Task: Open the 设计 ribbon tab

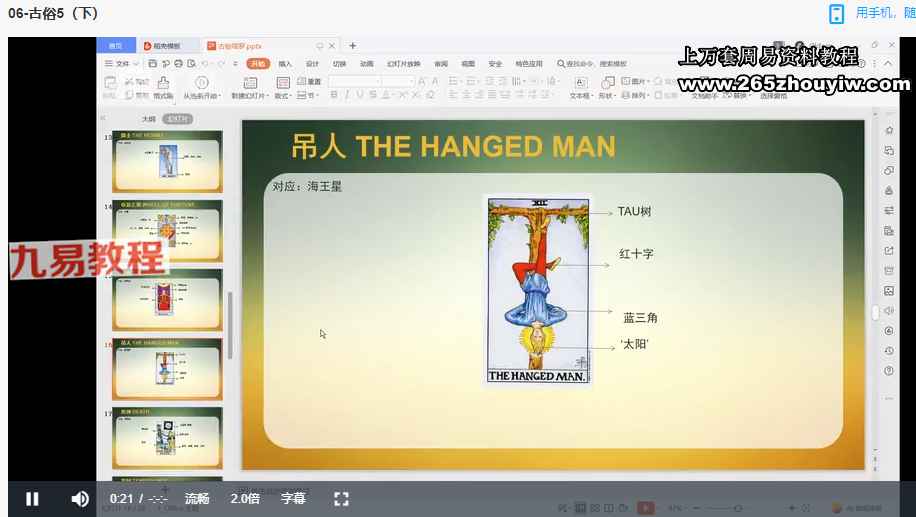Action: (313, 64)
